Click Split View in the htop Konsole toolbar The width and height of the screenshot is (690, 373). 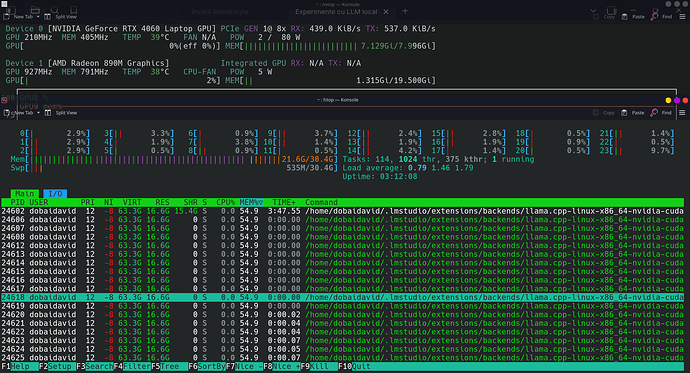61,113
